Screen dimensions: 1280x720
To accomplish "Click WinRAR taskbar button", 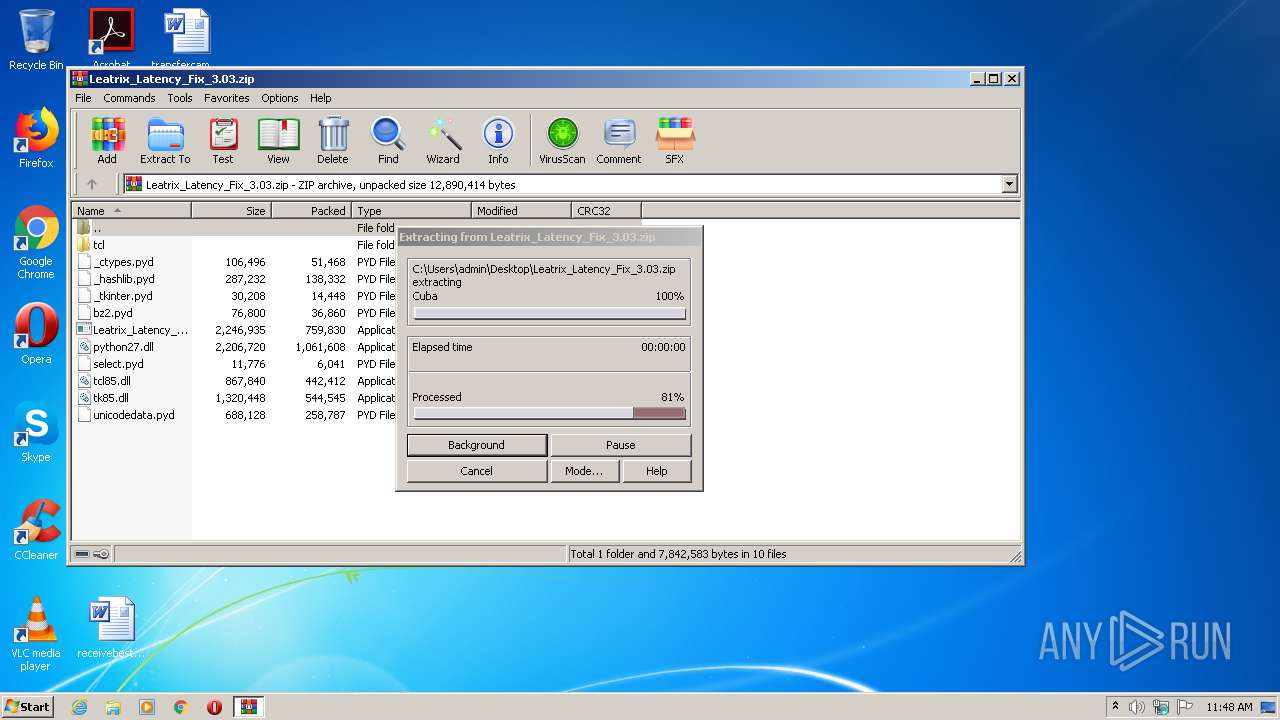I will [248, 707].
